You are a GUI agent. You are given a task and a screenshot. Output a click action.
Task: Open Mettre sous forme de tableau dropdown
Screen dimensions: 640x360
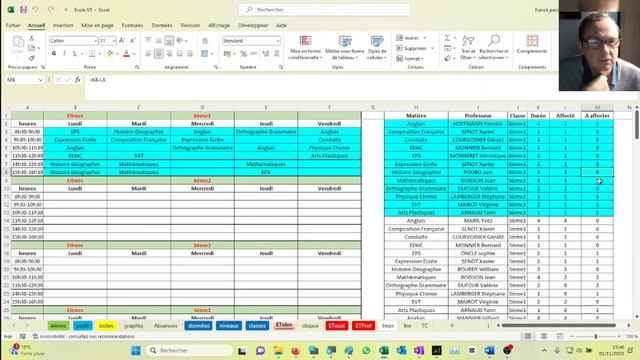point(345,47)
